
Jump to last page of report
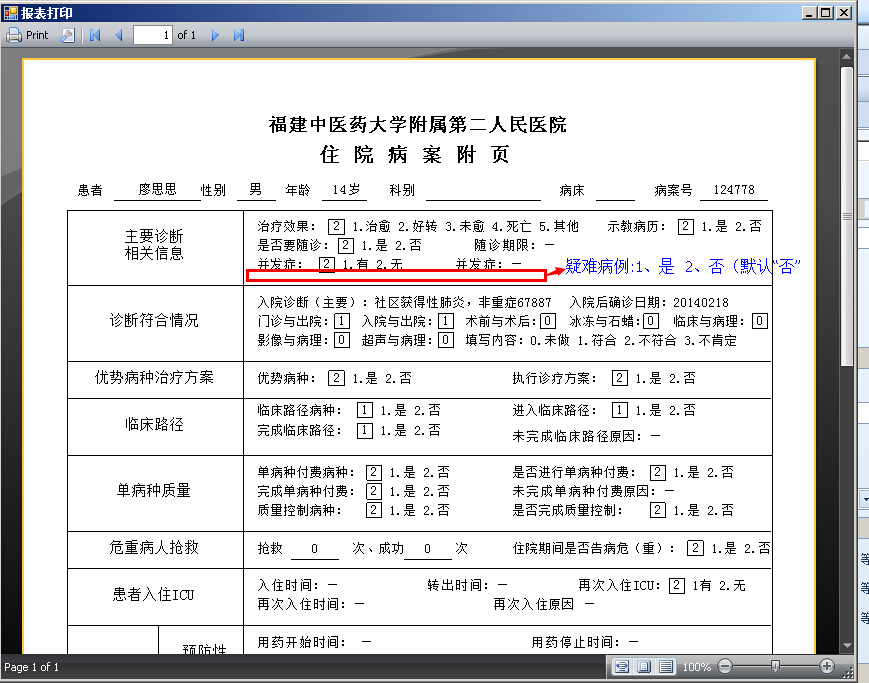(x=239, y=35)
